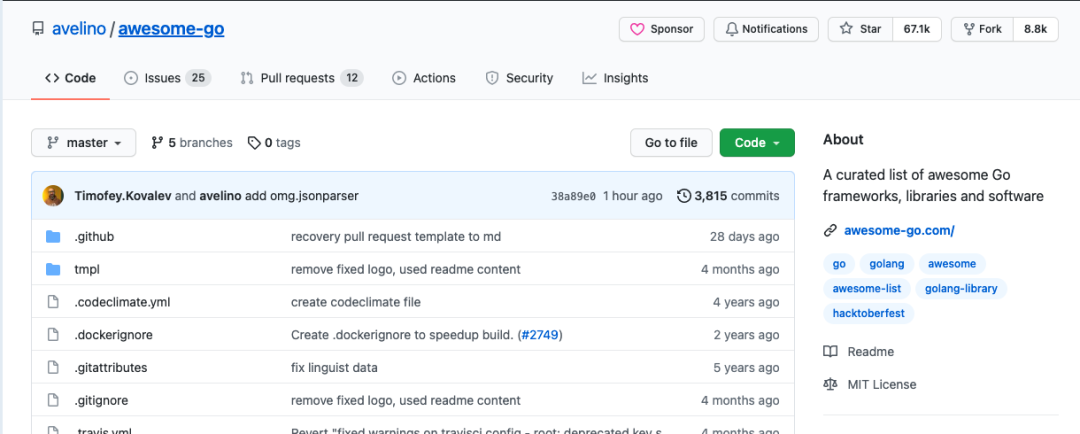Select the 'awesome-list' topic tag

click(867, 289)
